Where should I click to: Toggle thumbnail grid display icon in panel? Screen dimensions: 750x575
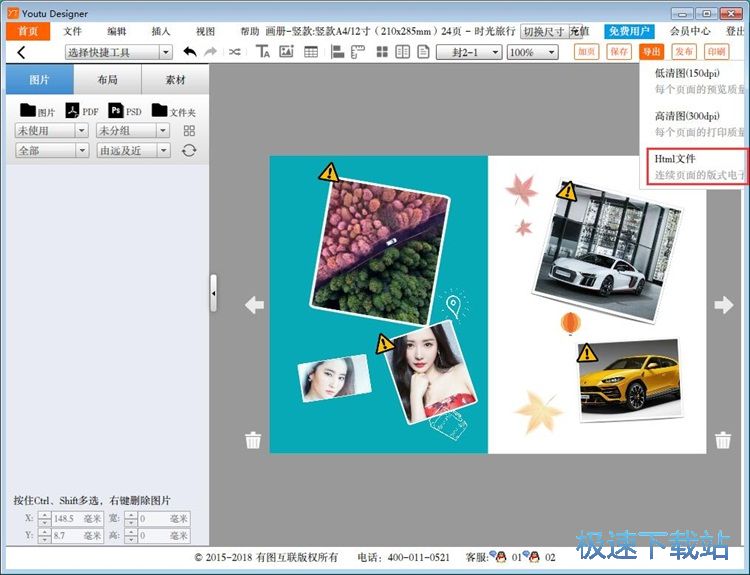(x=189, y=131)
